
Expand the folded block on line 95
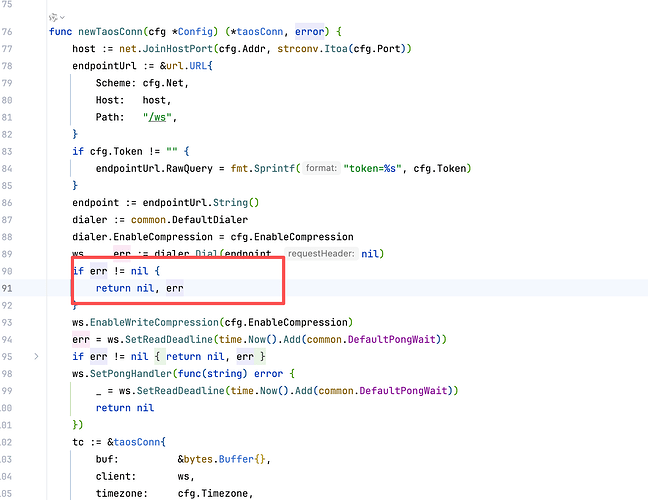[37, 356]
